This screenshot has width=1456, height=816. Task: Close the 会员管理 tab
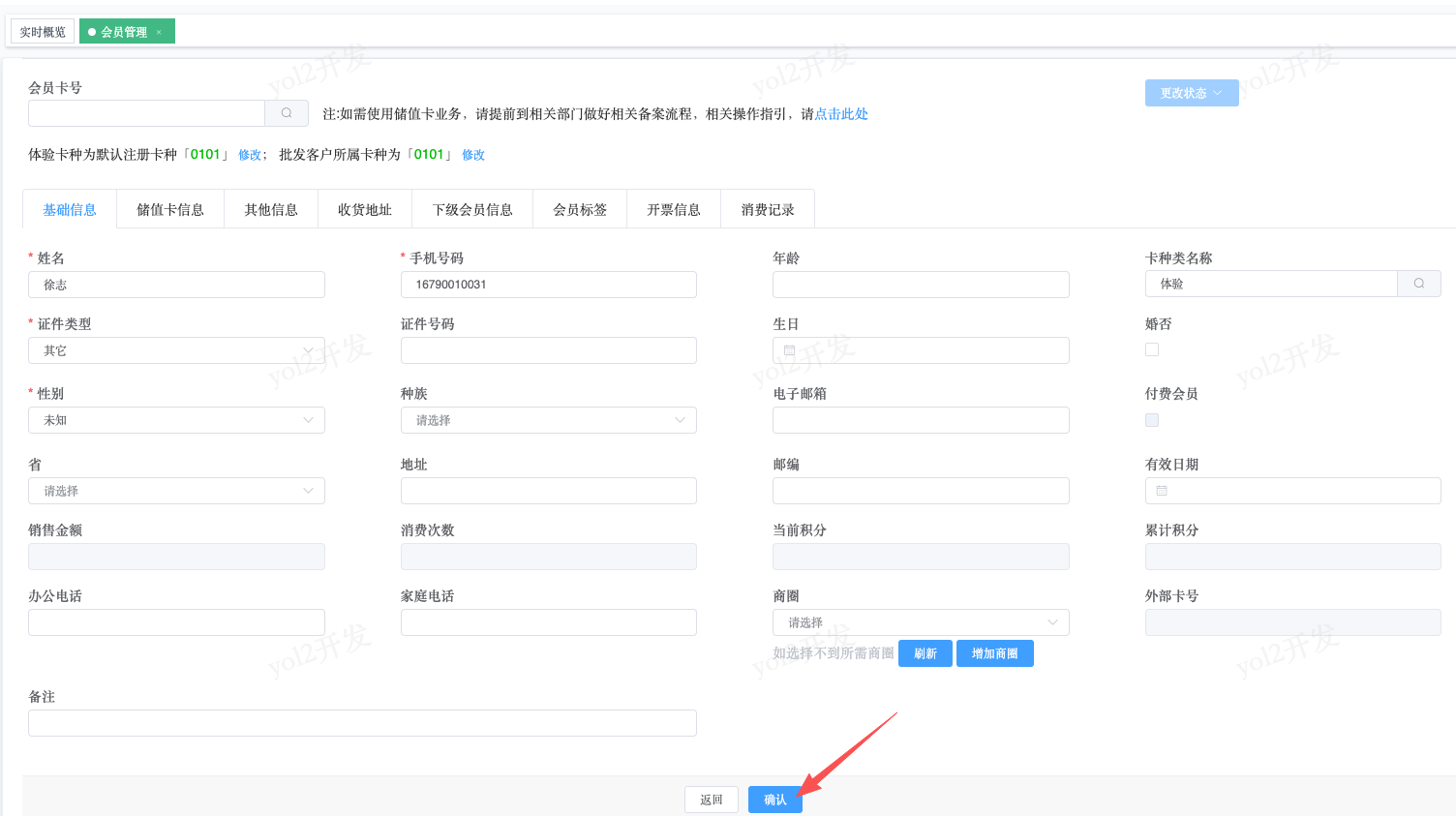point(159,32)
